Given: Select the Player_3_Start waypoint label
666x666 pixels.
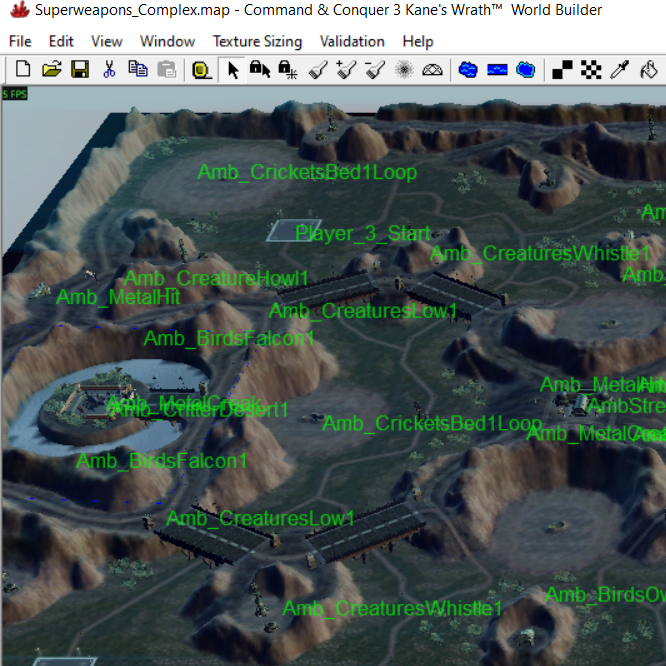Looking at the screenshot, I should (x=363, y=233).
